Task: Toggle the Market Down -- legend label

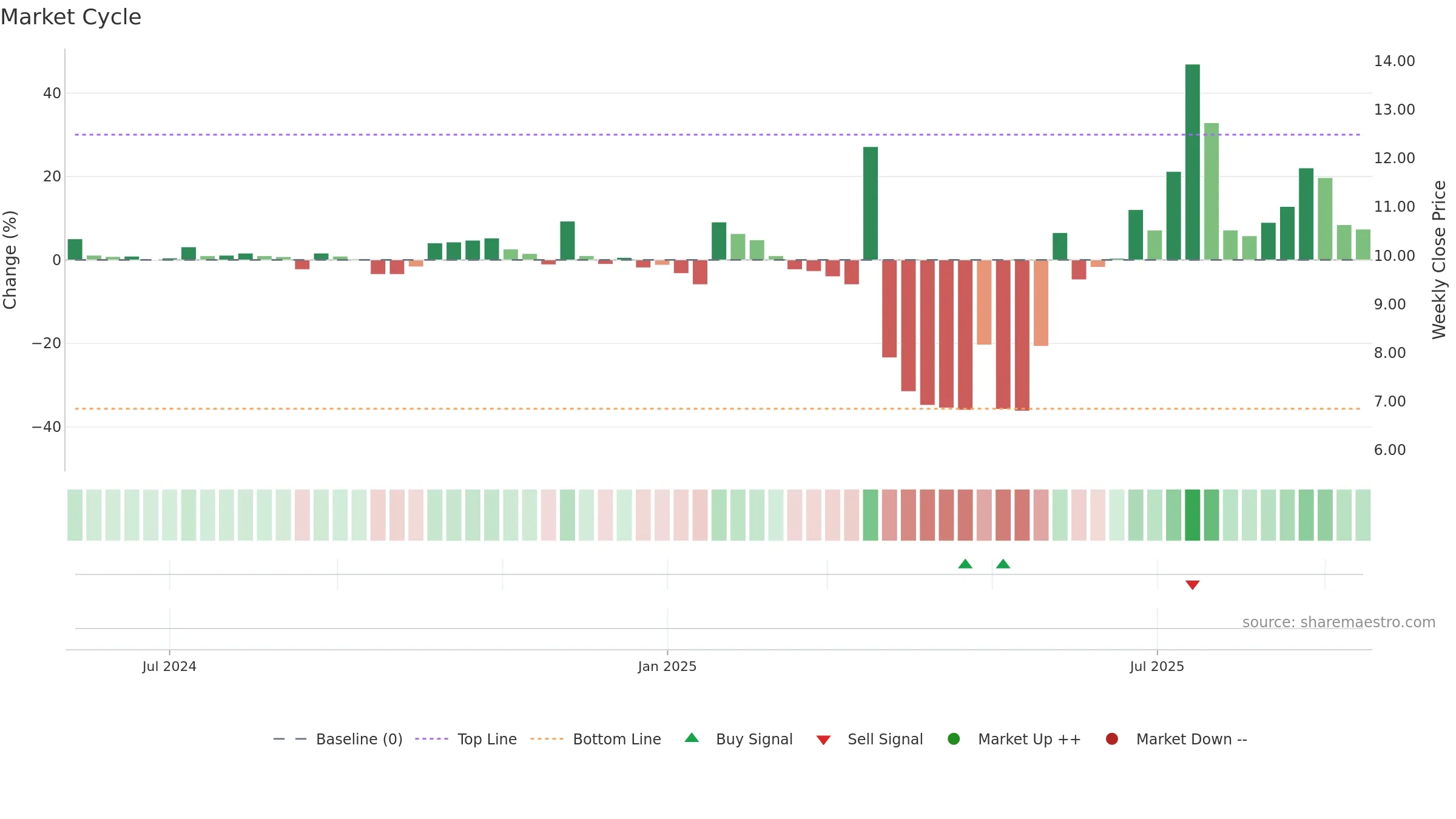Action: pyautogui.click(x=1191, y=739)
